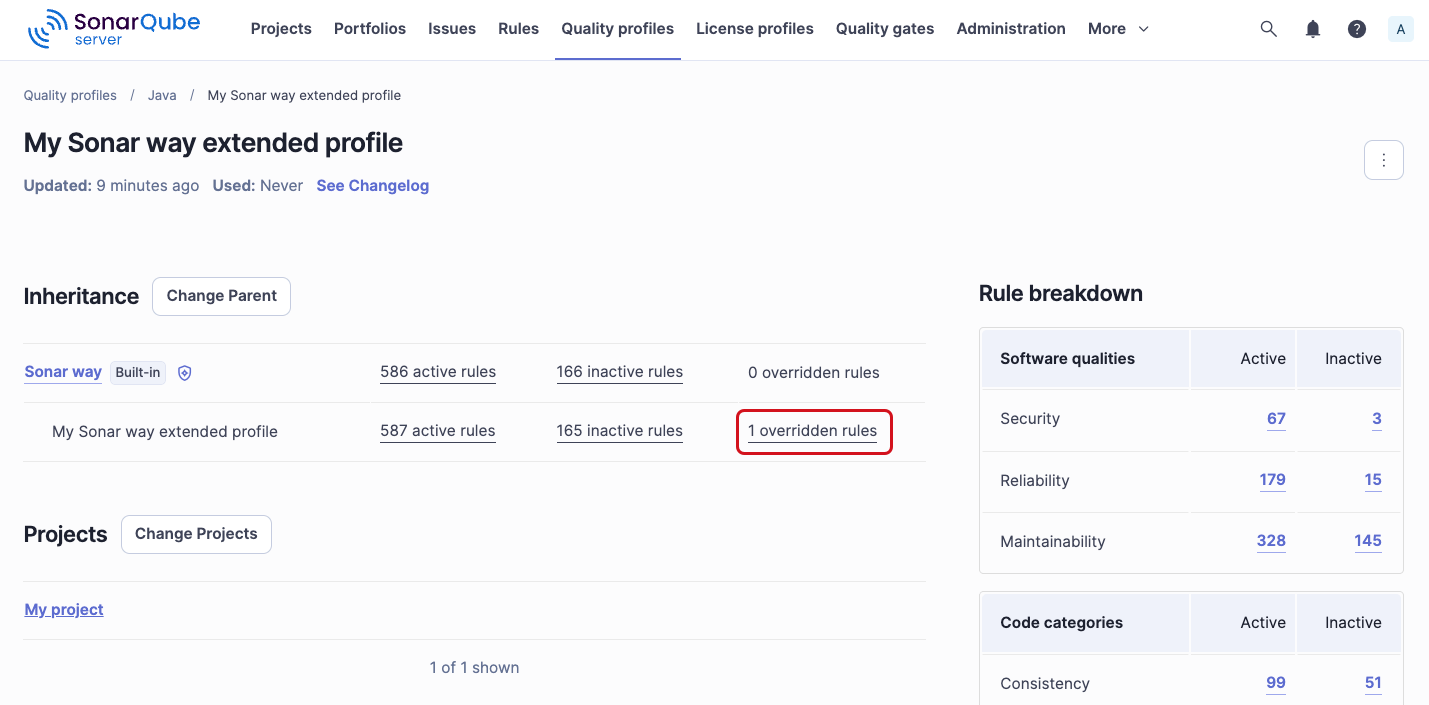Click the Quality profiles breadcrumb link

click(x=70, y=96)
